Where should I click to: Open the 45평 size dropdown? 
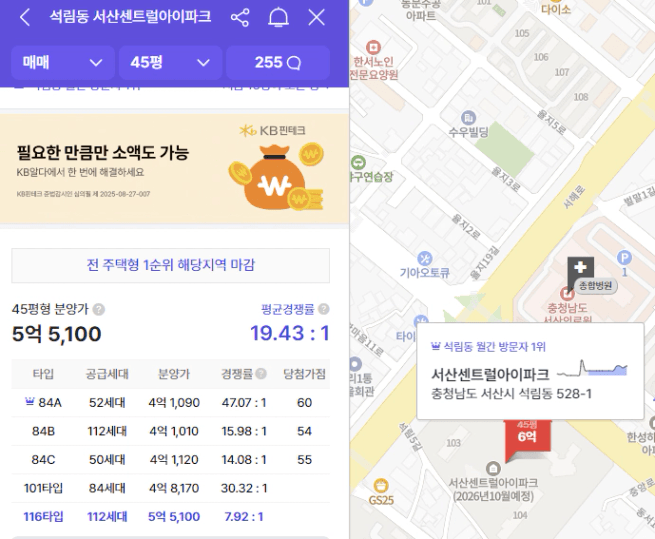169,63
